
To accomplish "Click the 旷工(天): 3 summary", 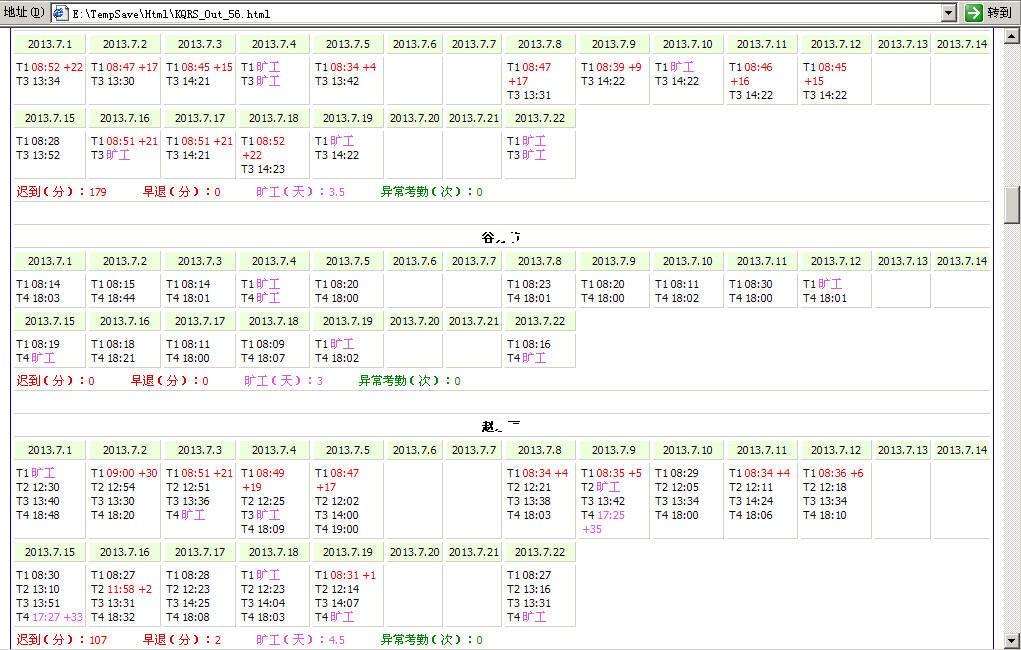I will click(283, 381).
